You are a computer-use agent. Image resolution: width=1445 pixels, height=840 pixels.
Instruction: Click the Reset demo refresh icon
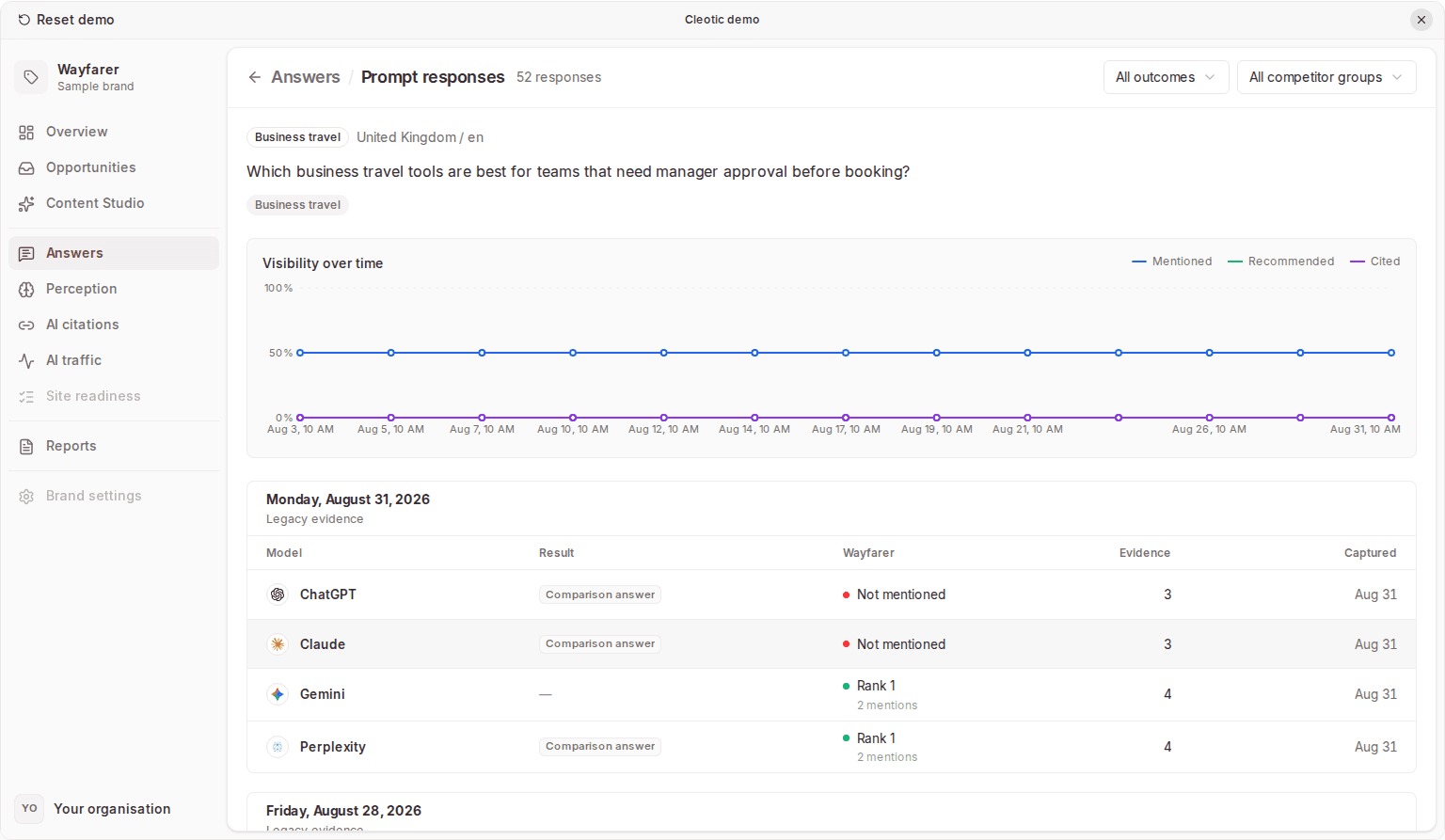point(24,20)
